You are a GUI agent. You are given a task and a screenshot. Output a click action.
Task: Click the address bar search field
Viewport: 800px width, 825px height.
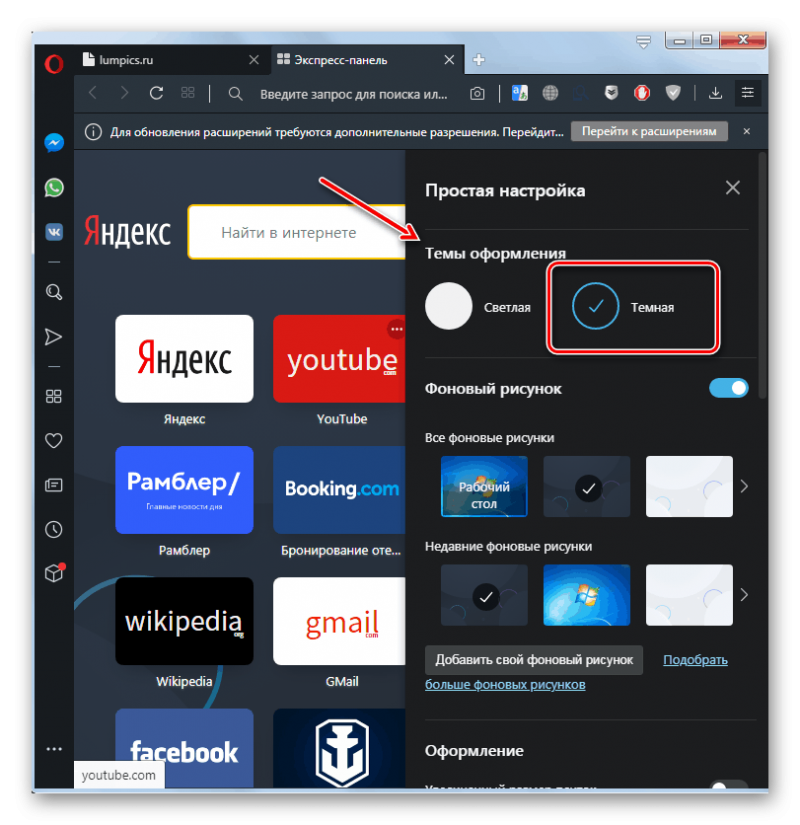353,94
